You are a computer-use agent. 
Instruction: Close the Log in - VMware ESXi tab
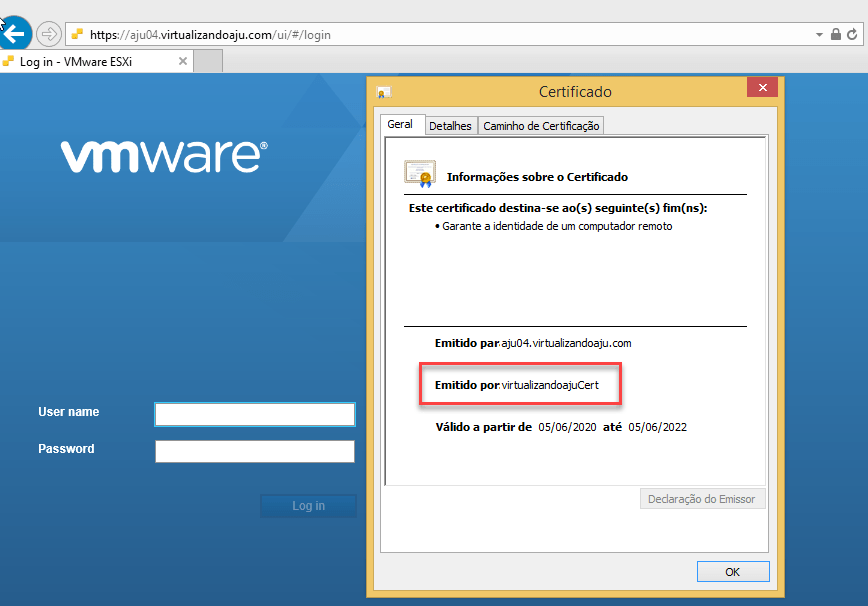pyautogui.click(x=182, y=61)
